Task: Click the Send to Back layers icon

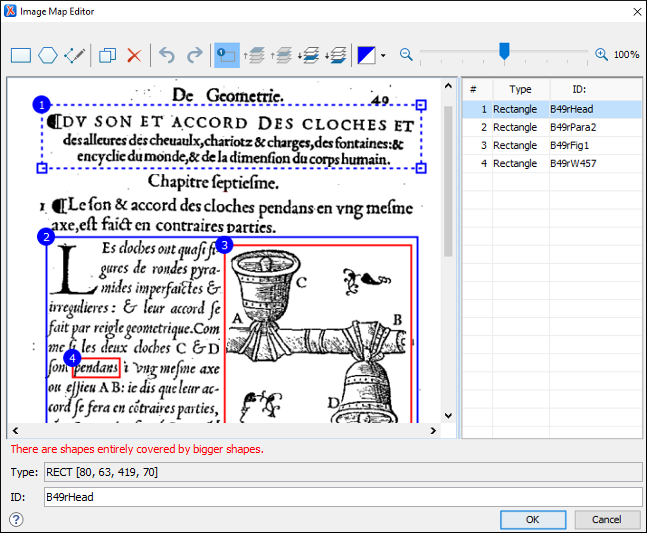Action: 337,56
